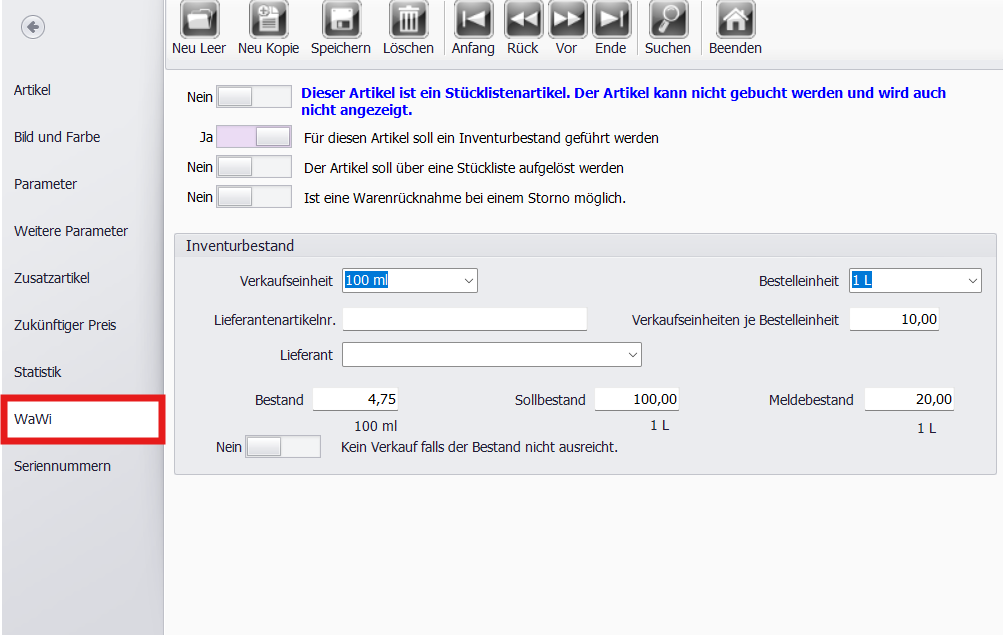Image resolution: width=1003 pixels, height=635 pixels.
Task: Go back one record with Rück
Action: click(523, 20)
